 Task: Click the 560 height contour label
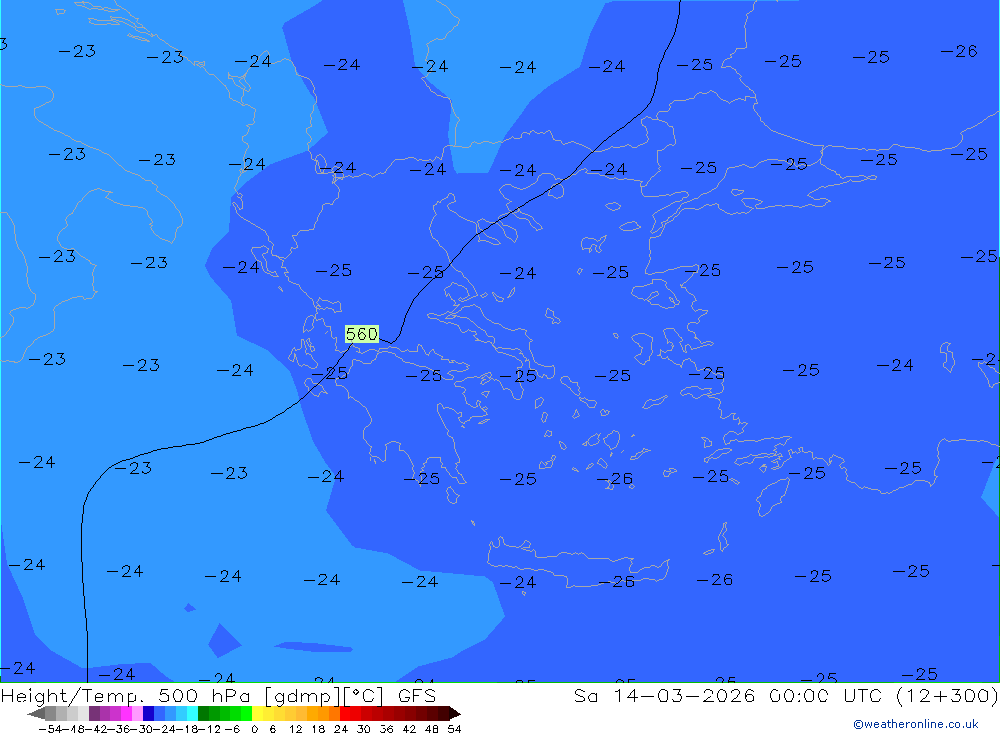click(x=362, y=334)
